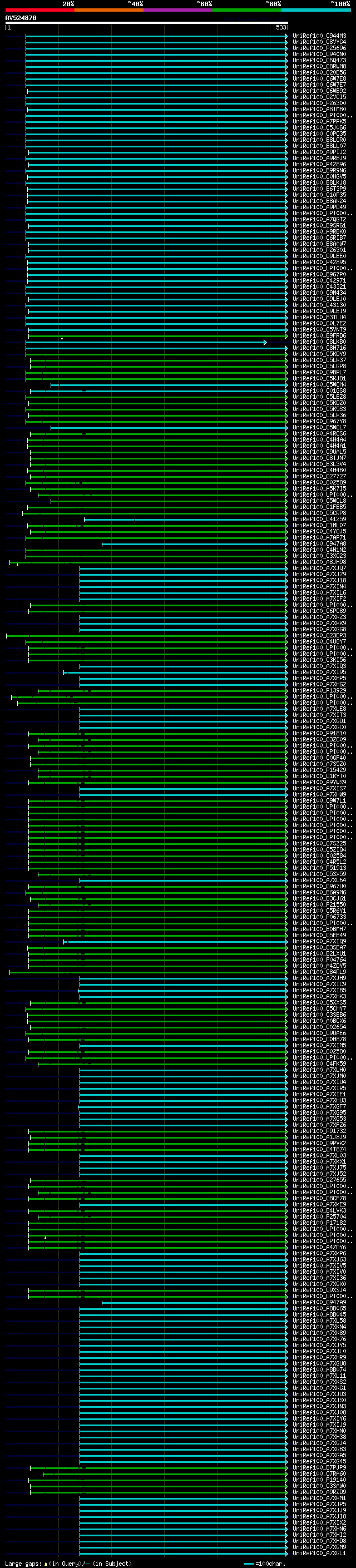This screenshot has height=1568, width=356.
Task: Select the UniRef100_Q8LKB0 label
Action: click(319, 342)
